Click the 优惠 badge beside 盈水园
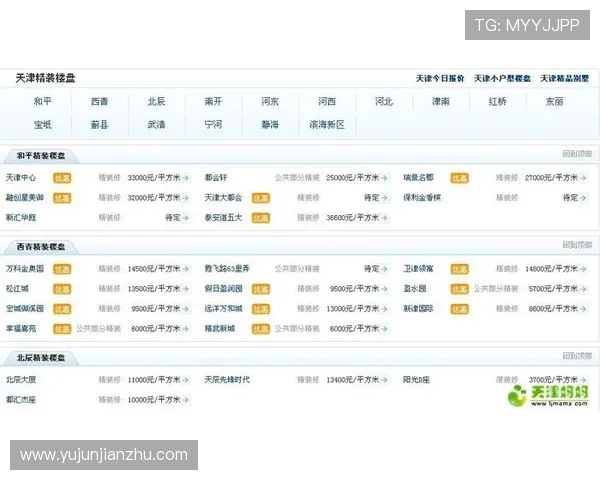The width and height of the screenshot is (600, 480). click(x=460, y=289)
